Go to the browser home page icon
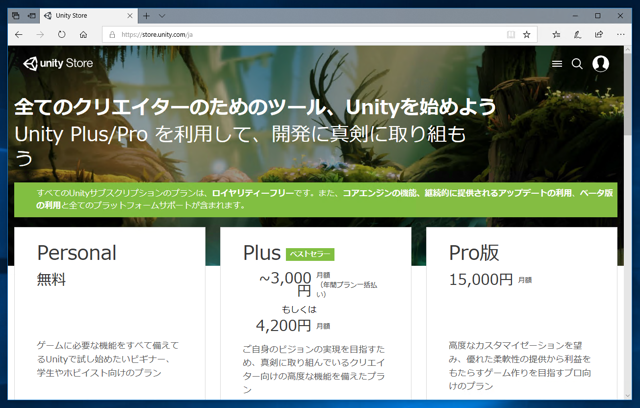 click(83, 35)
